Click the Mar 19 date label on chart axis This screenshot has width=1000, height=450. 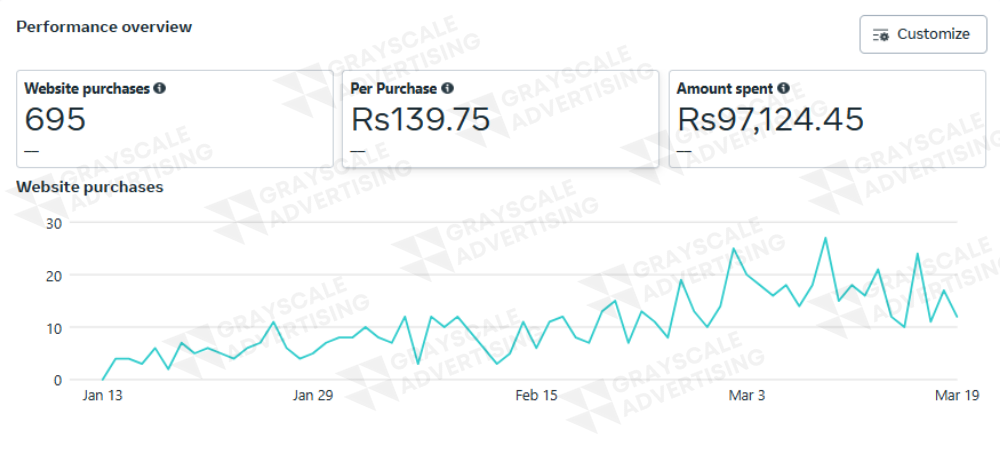[957, 395]
